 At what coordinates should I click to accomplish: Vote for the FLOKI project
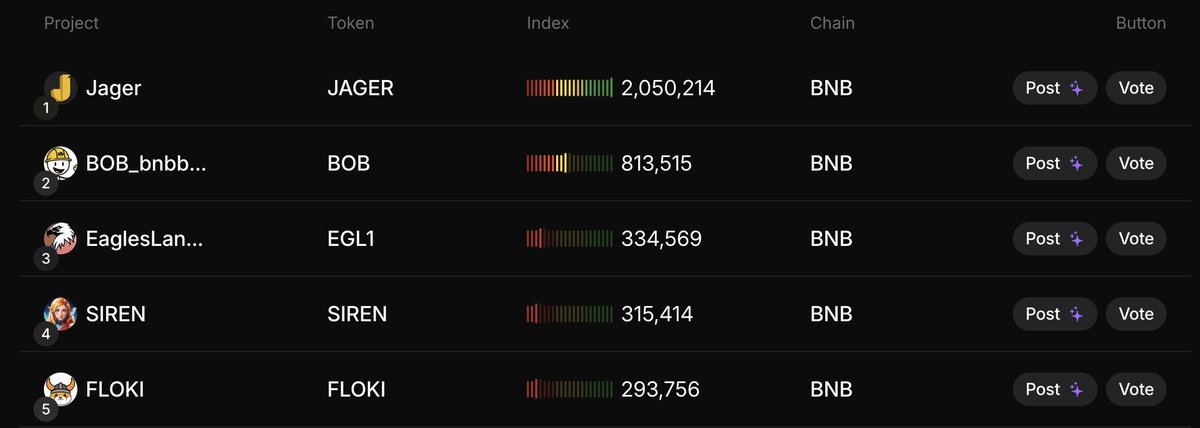[1136, 389]
